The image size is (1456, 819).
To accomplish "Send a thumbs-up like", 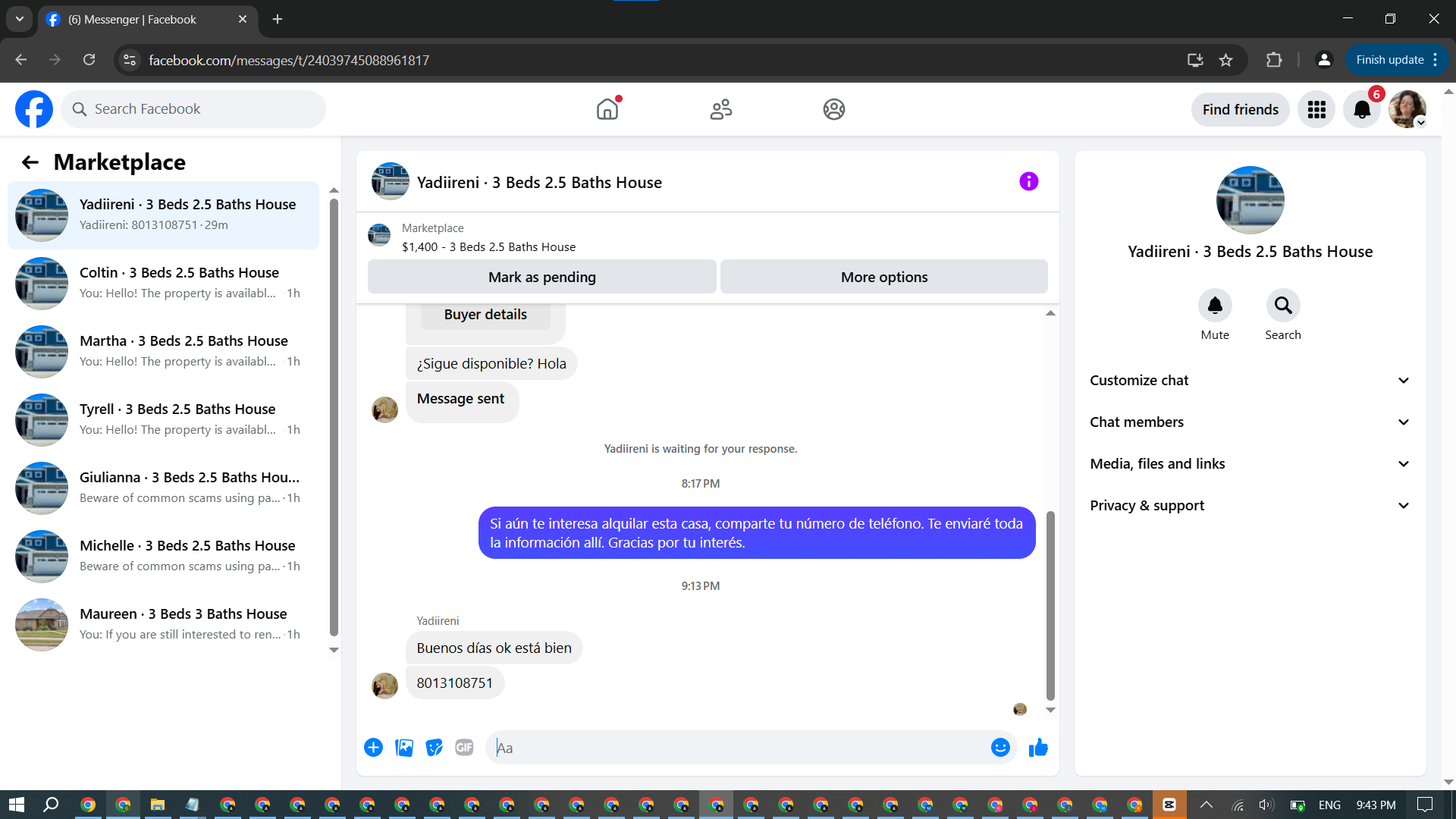I will (x=1038, y=748).
